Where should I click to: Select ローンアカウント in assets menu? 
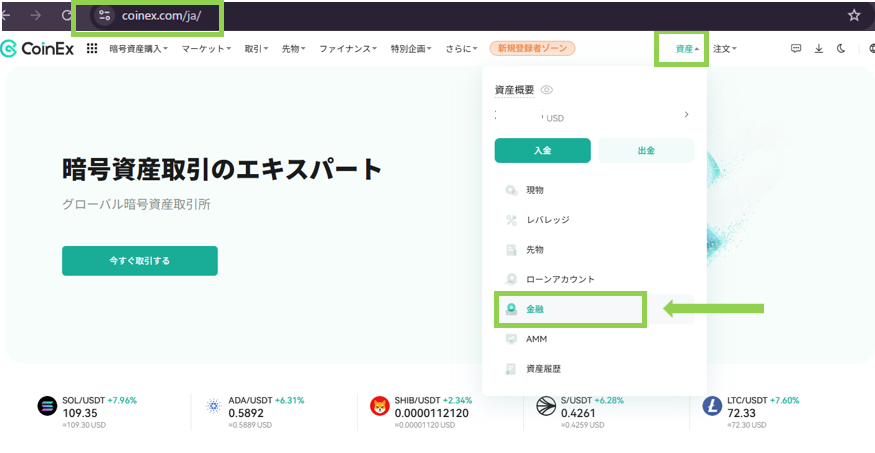pos(594,279)
